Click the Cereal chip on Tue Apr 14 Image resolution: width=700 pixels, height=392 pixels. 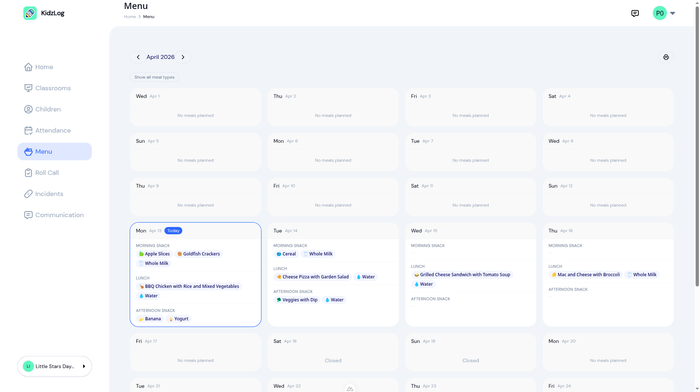[x=286, y=254]
